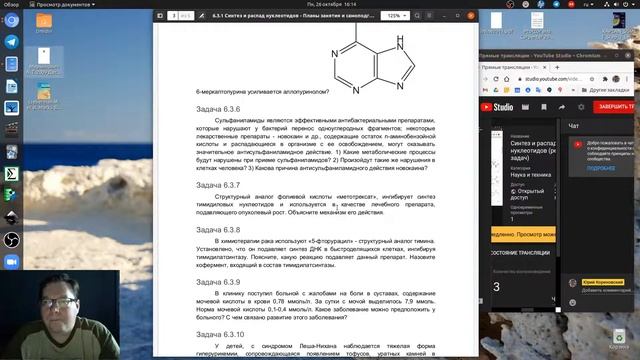Click the YouTube Studio logo
The width and height of the screenshot is (640, 360).
(x=497, y=107)
